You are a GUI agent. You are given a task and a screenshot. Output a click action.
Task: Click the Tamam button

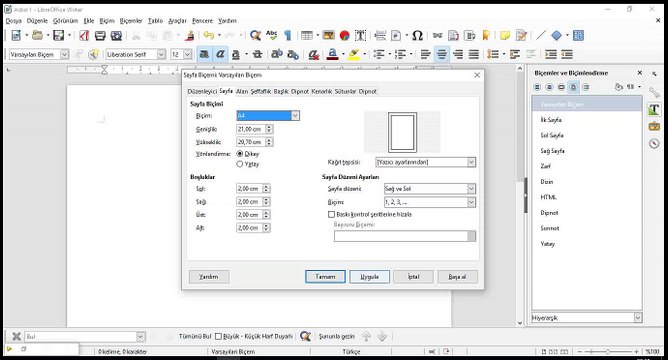(325, 277)
